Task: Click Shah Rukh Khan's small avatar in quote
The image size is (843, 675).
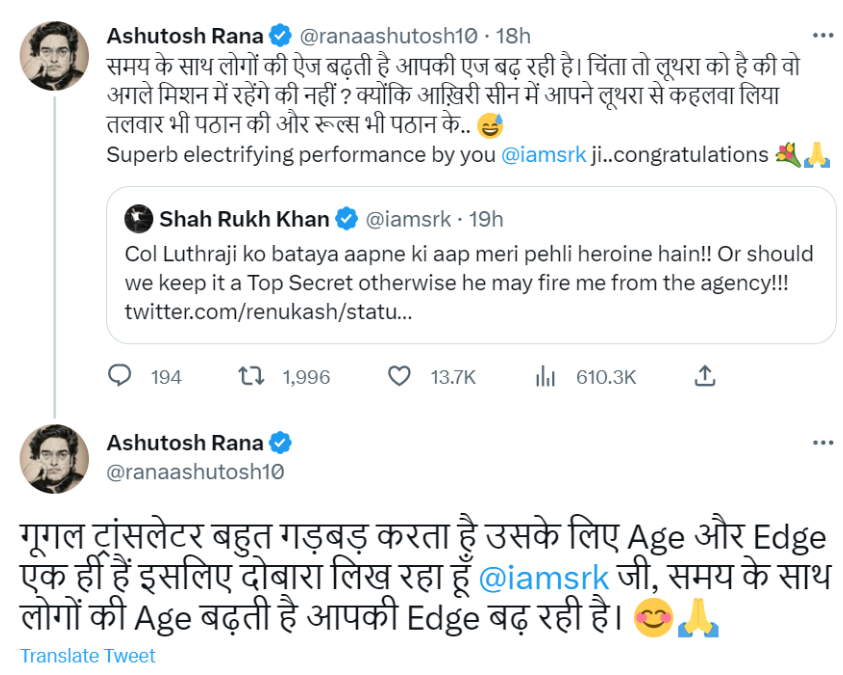Action: click(x=140, y=218)
